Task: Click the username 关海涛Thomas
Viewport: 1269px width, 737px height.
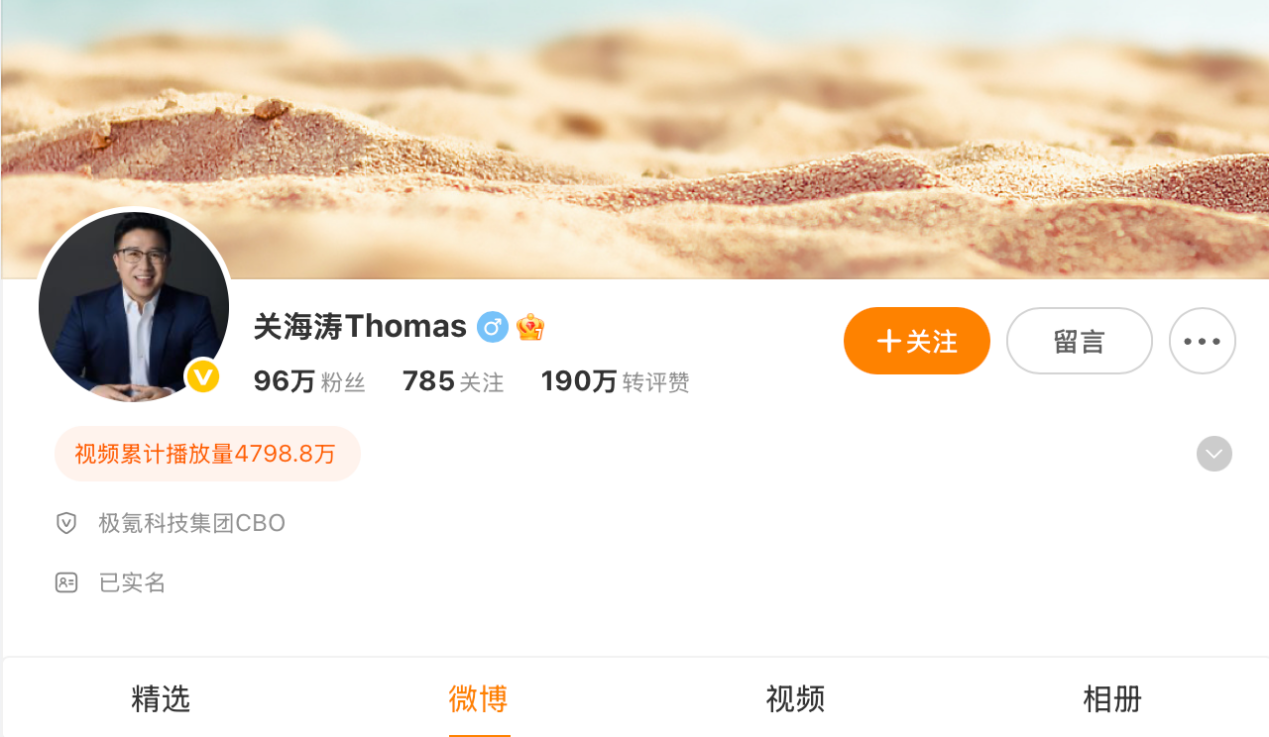Action: (x=360, y=326)
